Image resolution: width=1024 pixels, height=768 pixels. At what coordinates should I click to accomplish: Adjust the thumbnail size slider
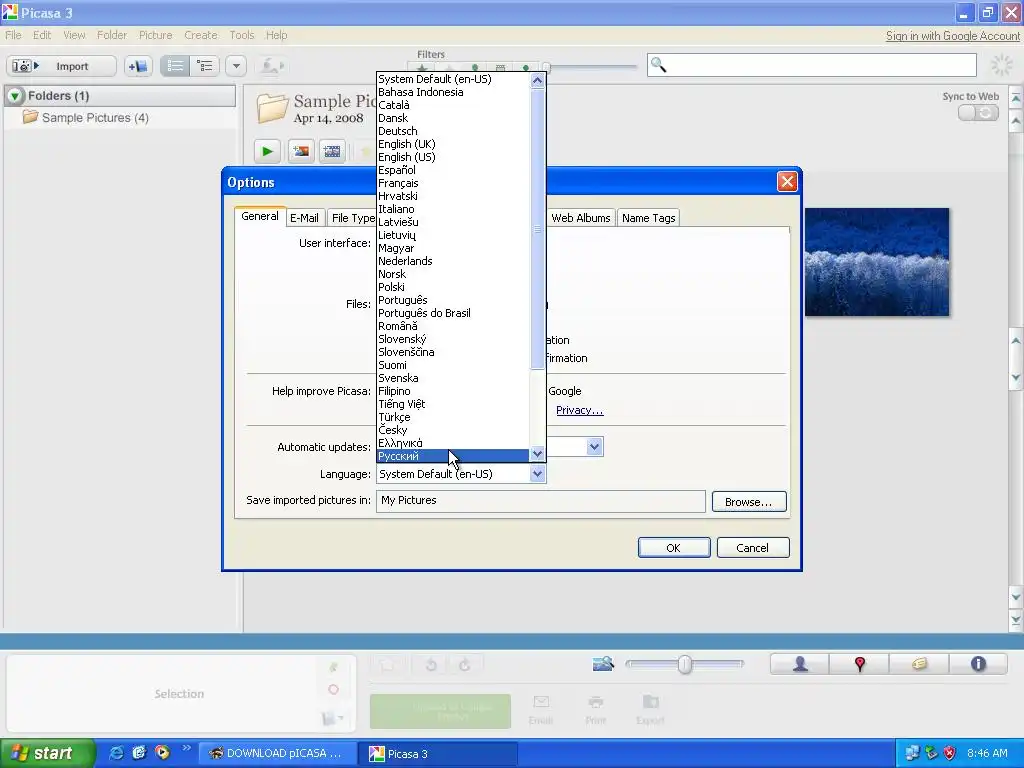coord(684,664)
